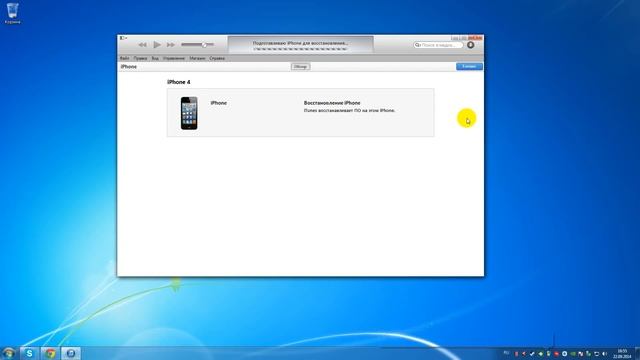The height and width of the screenshot is (360, 640).
Task: Click the iTunes taskbar icon
Action: click(x=71, y=353)
